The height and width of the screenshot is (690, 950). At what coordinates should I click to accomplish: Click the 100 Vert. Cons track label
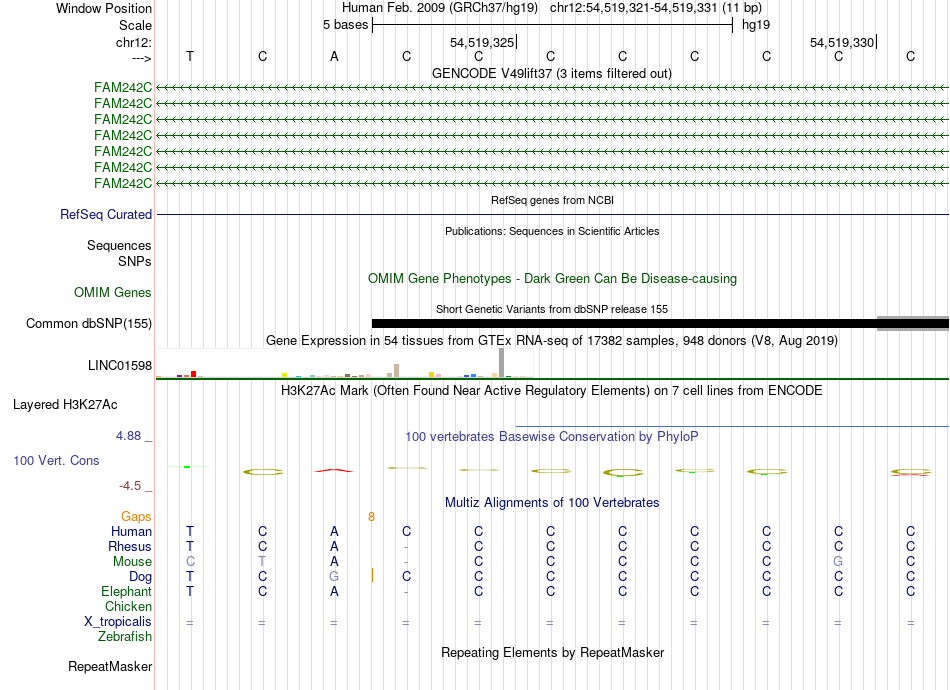[x=56, y=460]
